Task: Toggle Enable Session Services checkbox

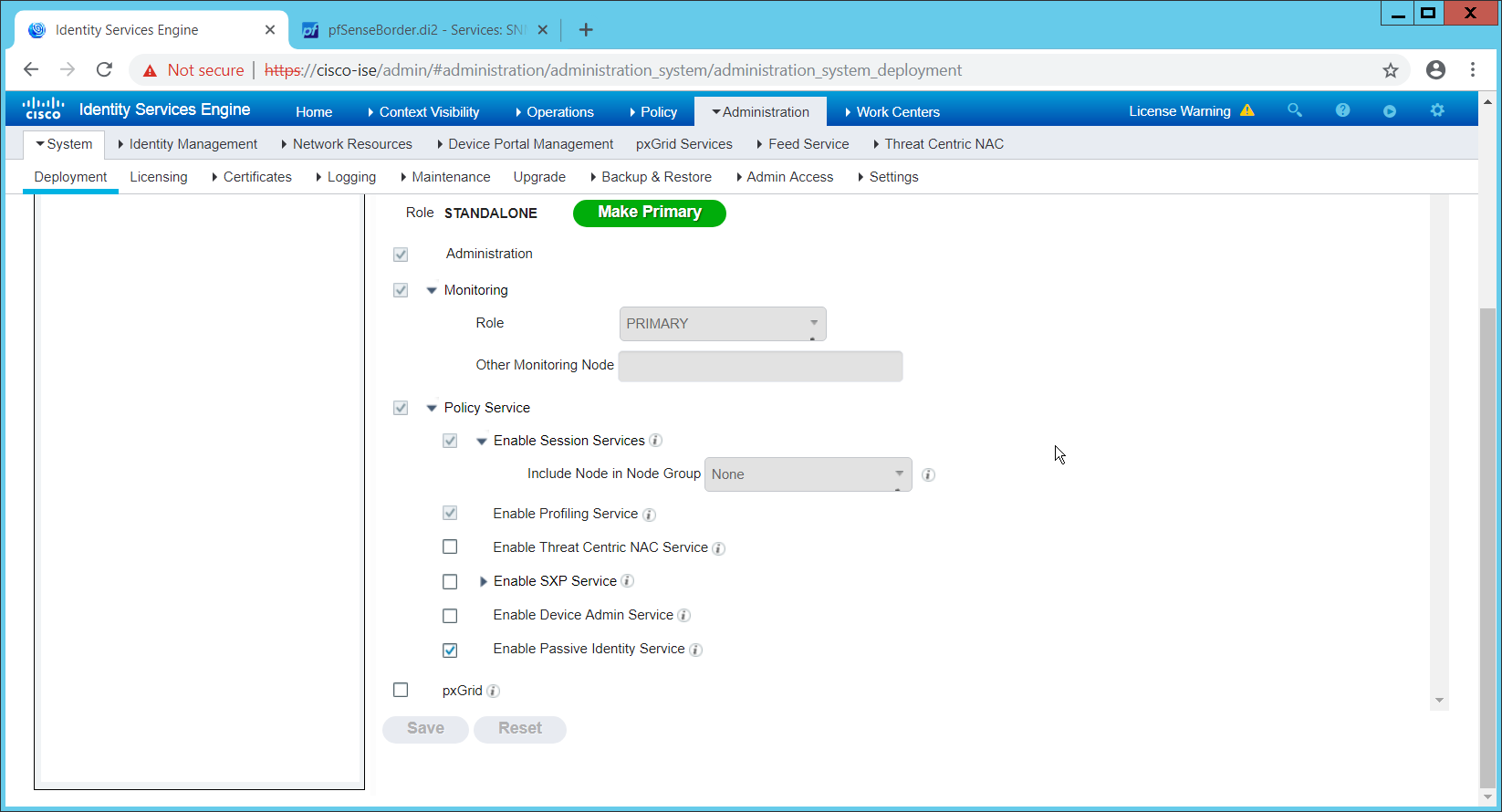Action: pos(450,441)
